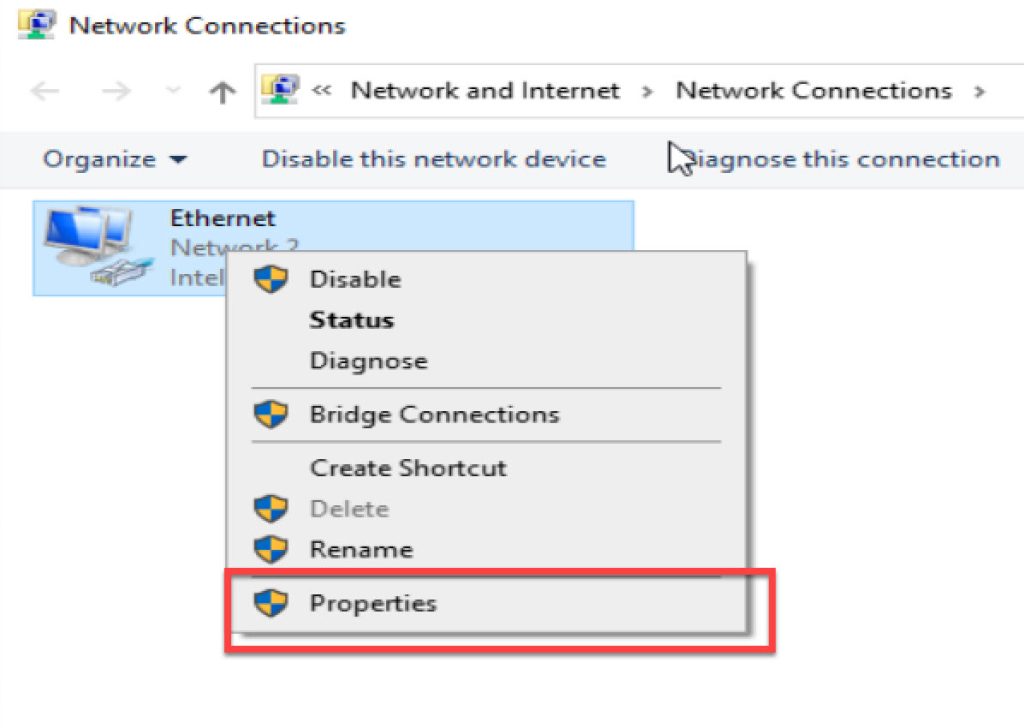Open the Organize dropdown menu

[115, 159]
